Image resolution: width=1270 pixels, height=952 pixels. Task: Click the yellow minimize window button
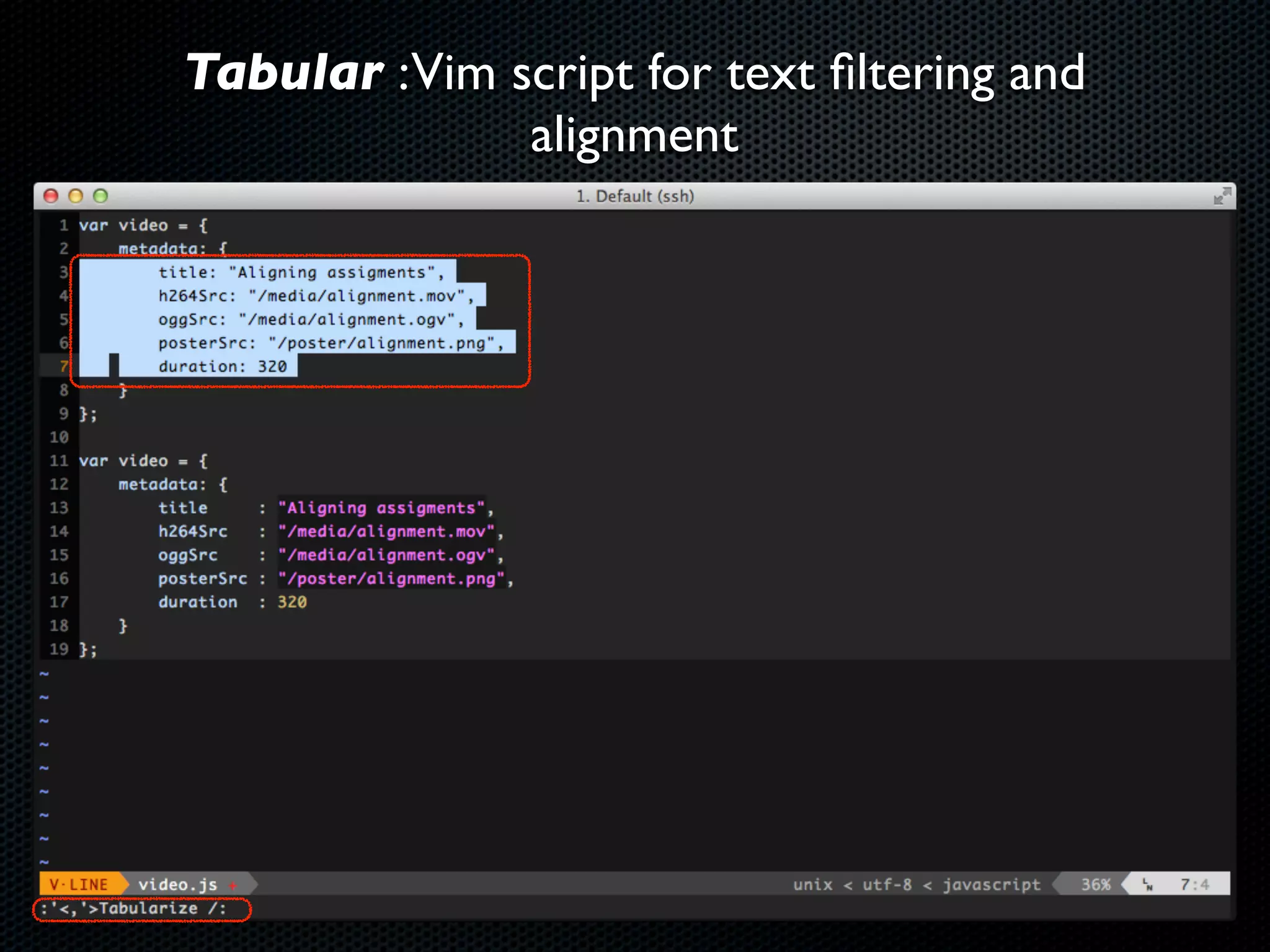point(76,196)
